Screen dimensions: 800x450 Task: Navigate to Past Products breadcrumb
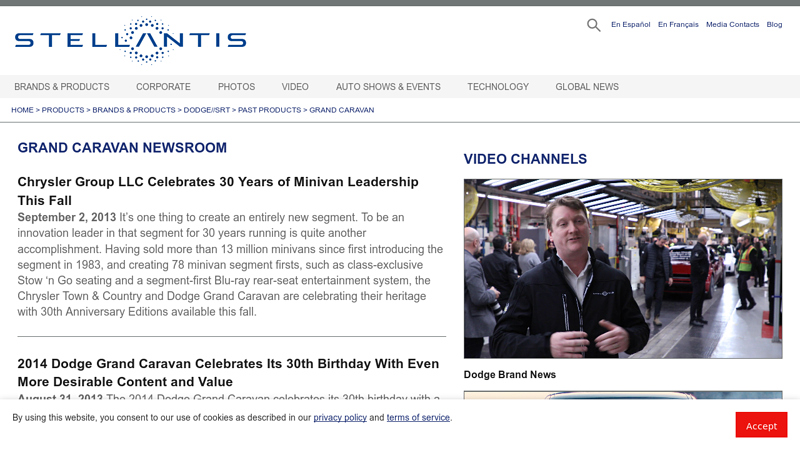269,110
